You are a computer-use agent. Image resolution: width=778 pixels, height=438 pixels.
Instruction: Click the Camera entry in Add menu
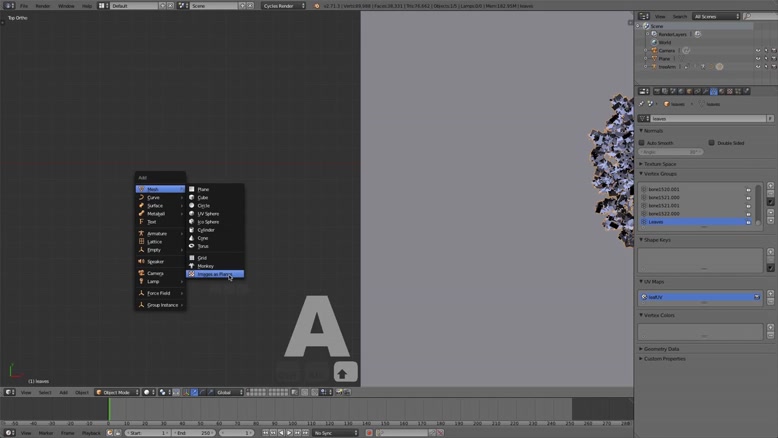(155, 273)
